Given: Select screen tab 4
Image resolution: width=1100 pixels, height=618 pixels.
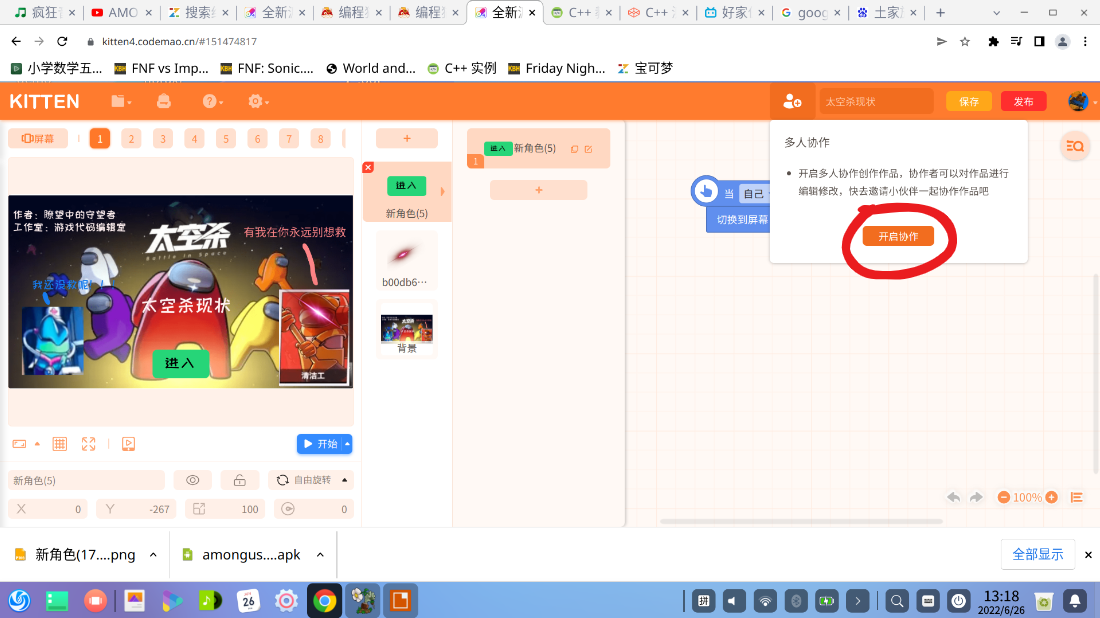Looking at the screenshot, I should [194, 139].
